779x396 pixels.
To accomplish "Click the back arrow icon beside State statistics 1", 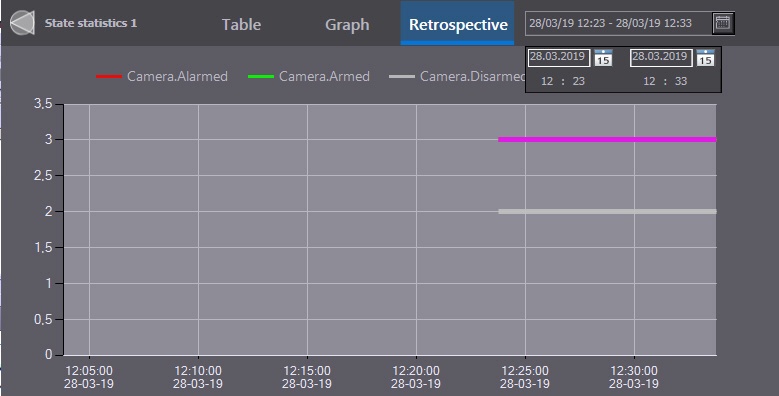I will (22, 23).
